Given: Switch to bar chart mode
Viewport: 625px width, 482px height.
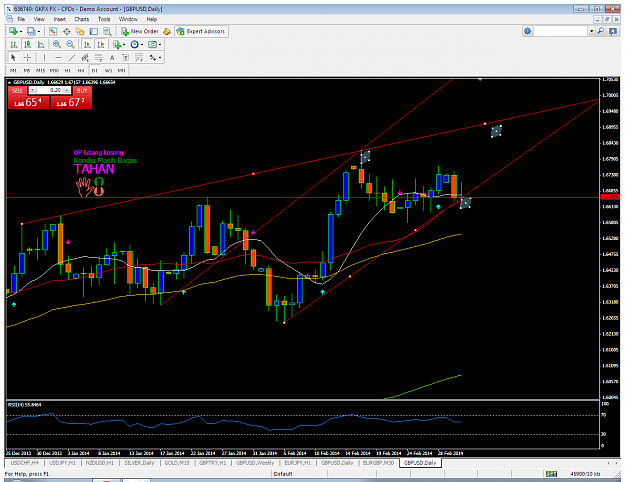Looking at the screenshot, I should tap(14, 45).
